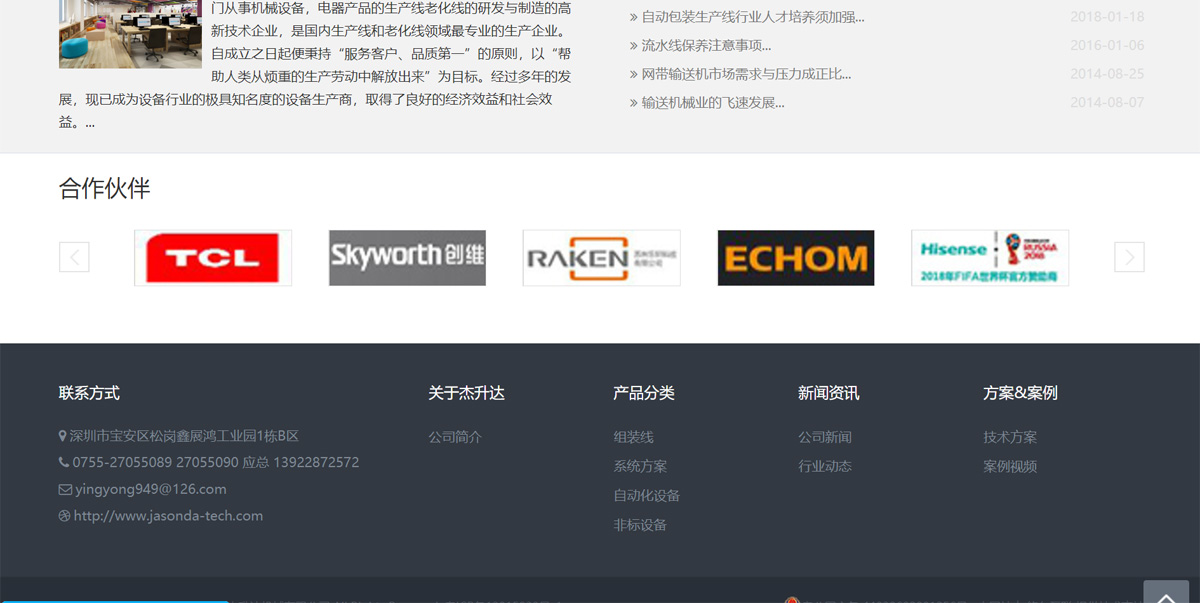Click the location pin icon in 联系方式 section
The width and height of the screenshot is (1200, 603).
pyautogui.click(x=63, y=435)
